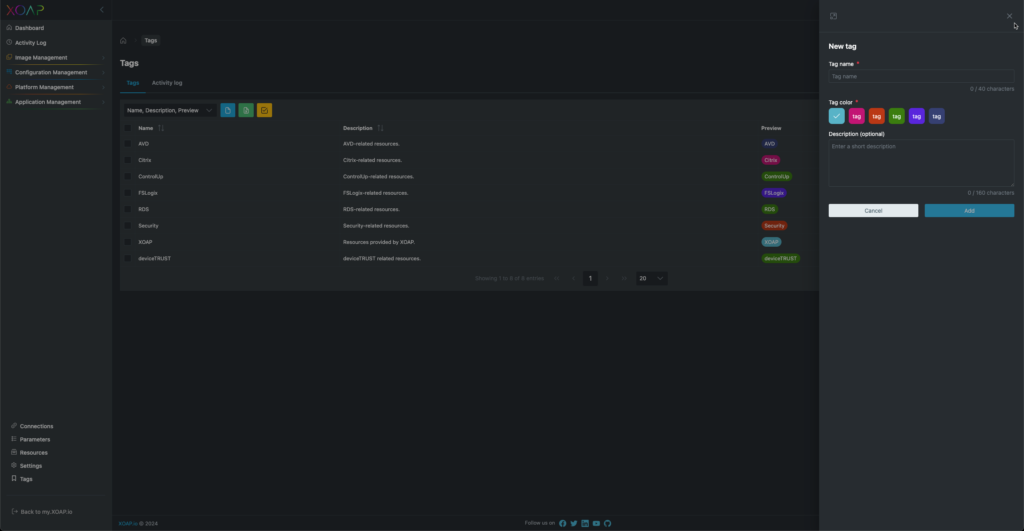
Task: Click the Dashboard icon in the sidebar
Action: 9,27
